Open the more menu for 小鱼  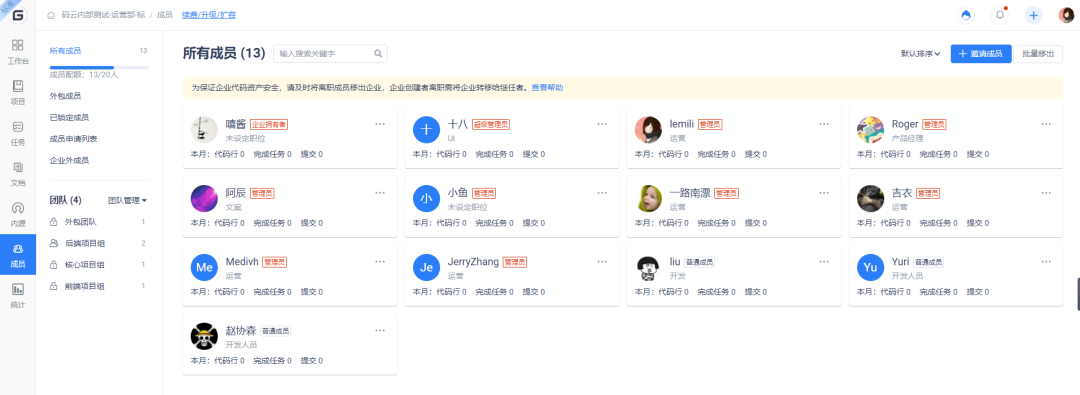coord(603,193)
